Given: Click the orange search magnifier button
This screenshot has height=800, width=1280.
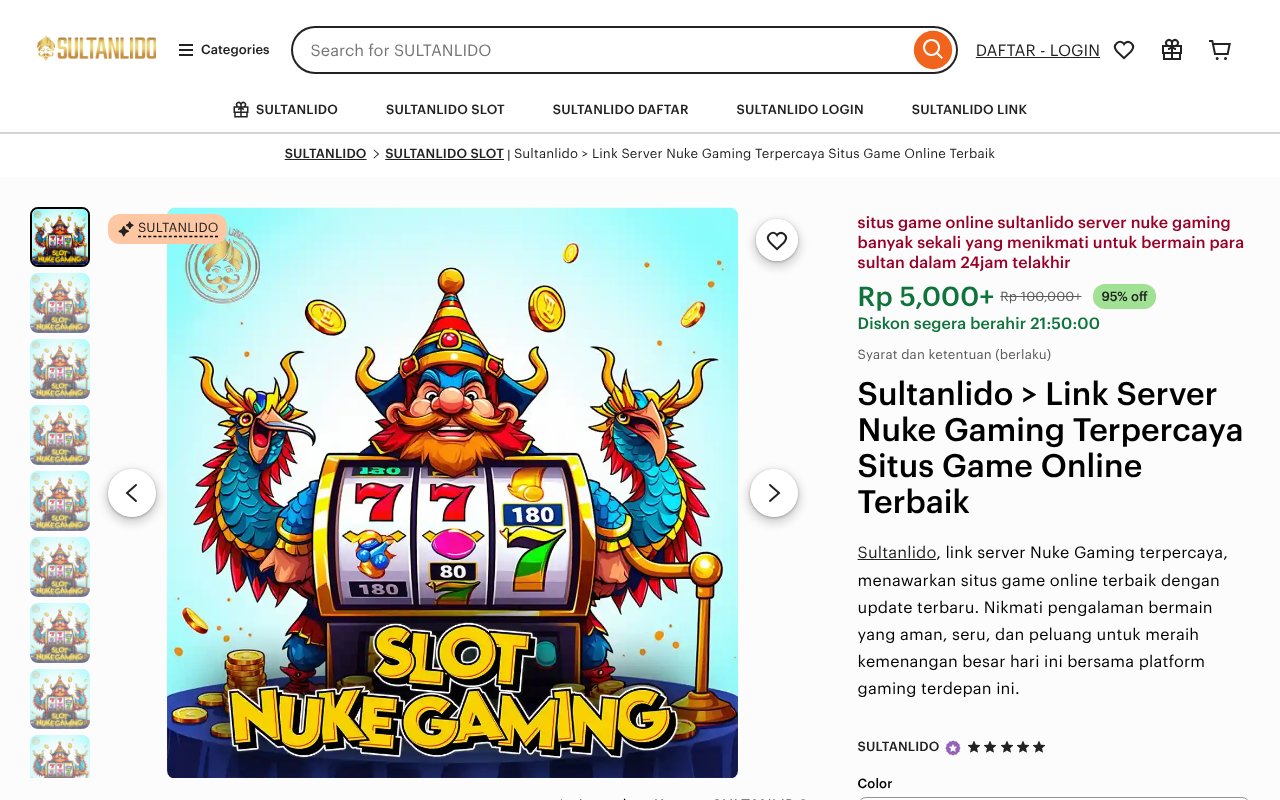Looking at the screenshot, I should click(932, 50).
